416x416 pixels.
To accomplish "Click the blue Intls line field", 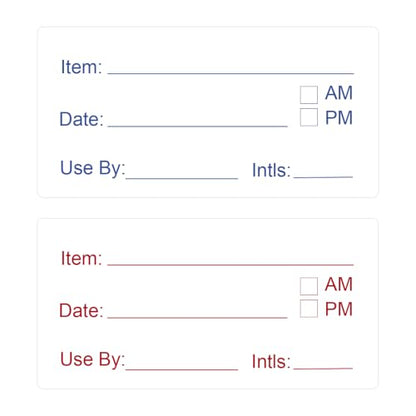I will point(323,177).
